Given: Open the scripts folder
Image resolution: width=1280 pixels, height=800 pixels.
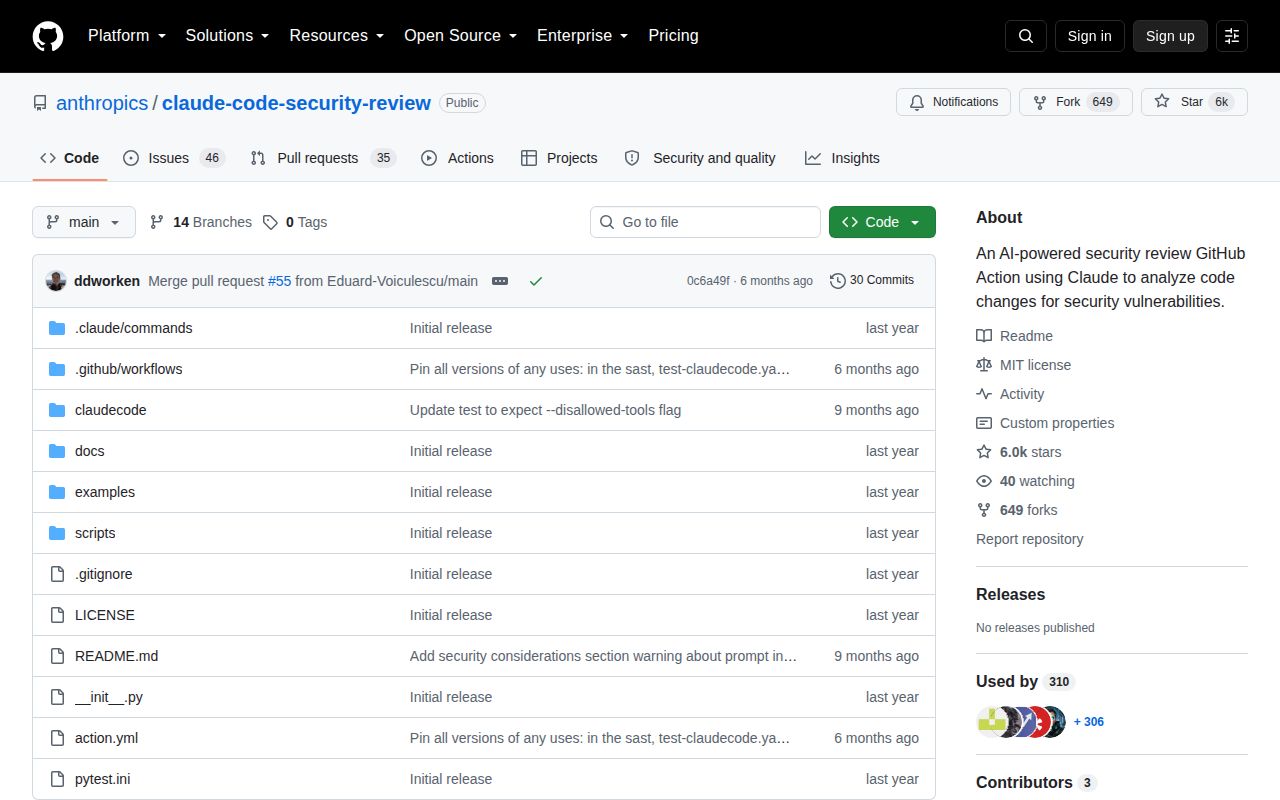Looking at the screenshot, I should [x=95, y=533].
